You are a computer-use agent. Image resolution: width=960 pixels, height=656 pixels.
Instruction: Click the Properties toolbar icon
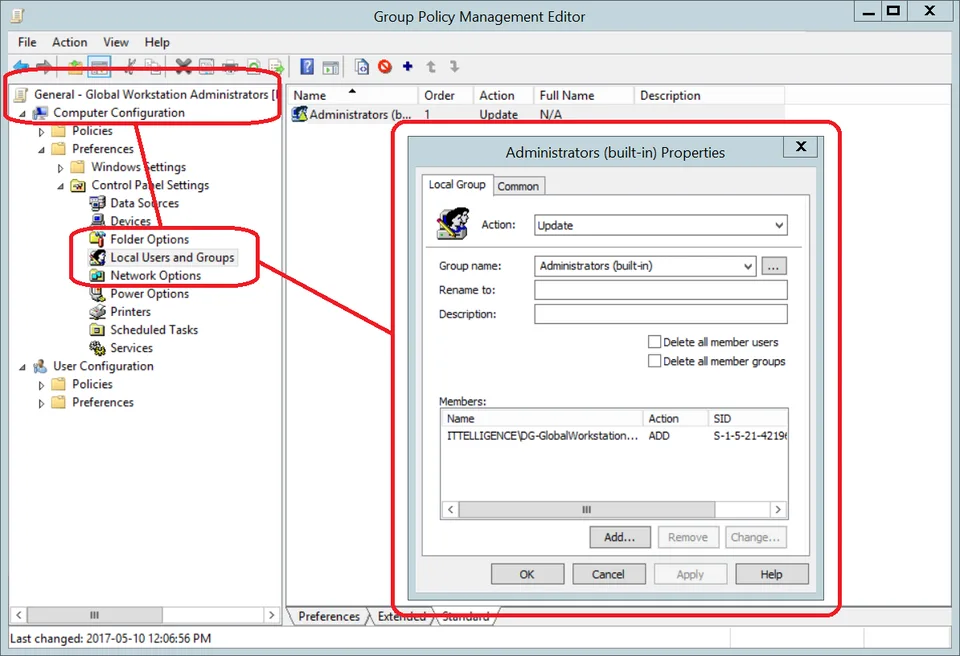pos(207,66)
